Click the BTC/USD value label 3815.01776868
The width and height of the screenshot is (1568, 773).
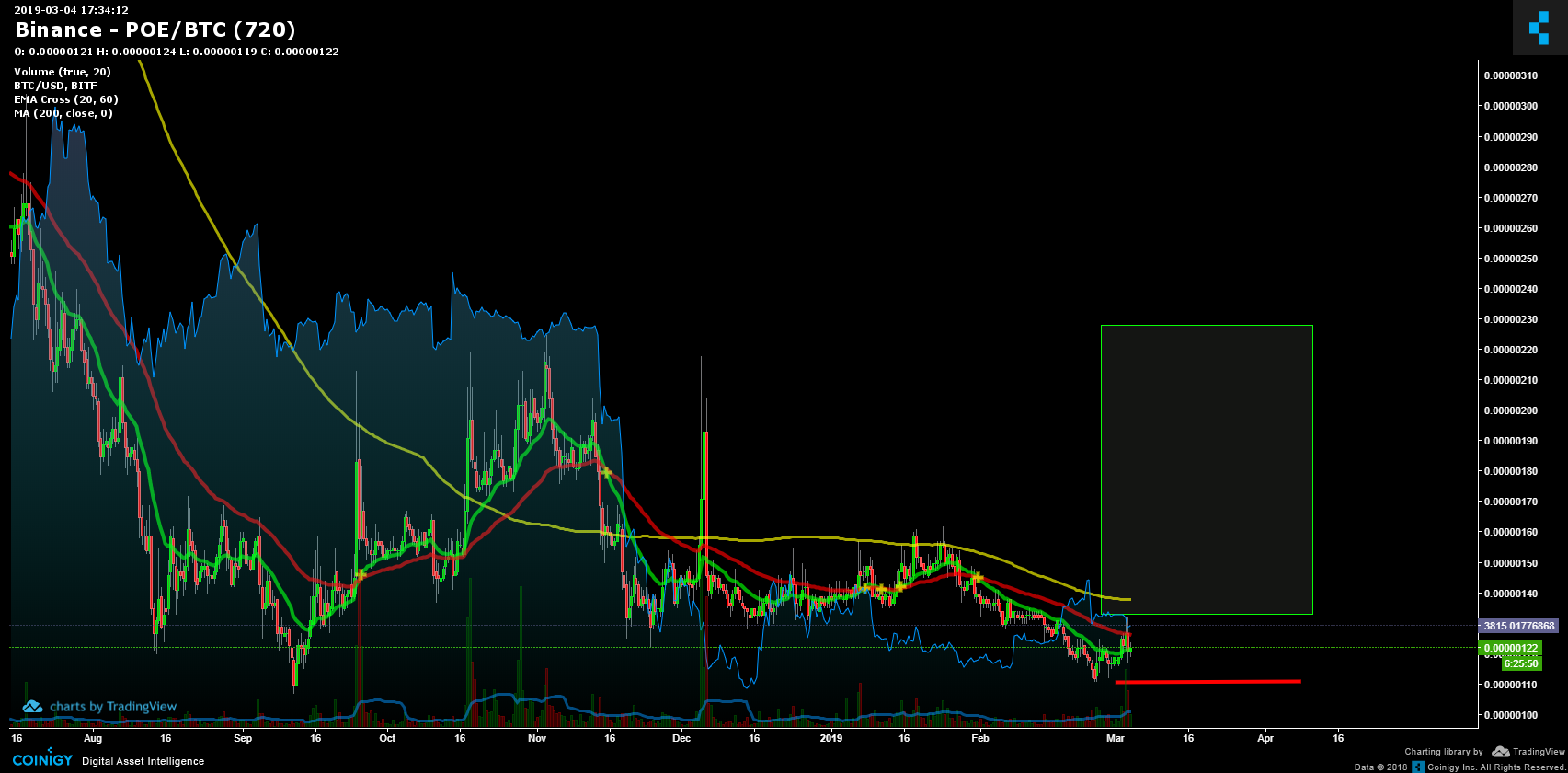[x=1518, y=626]
